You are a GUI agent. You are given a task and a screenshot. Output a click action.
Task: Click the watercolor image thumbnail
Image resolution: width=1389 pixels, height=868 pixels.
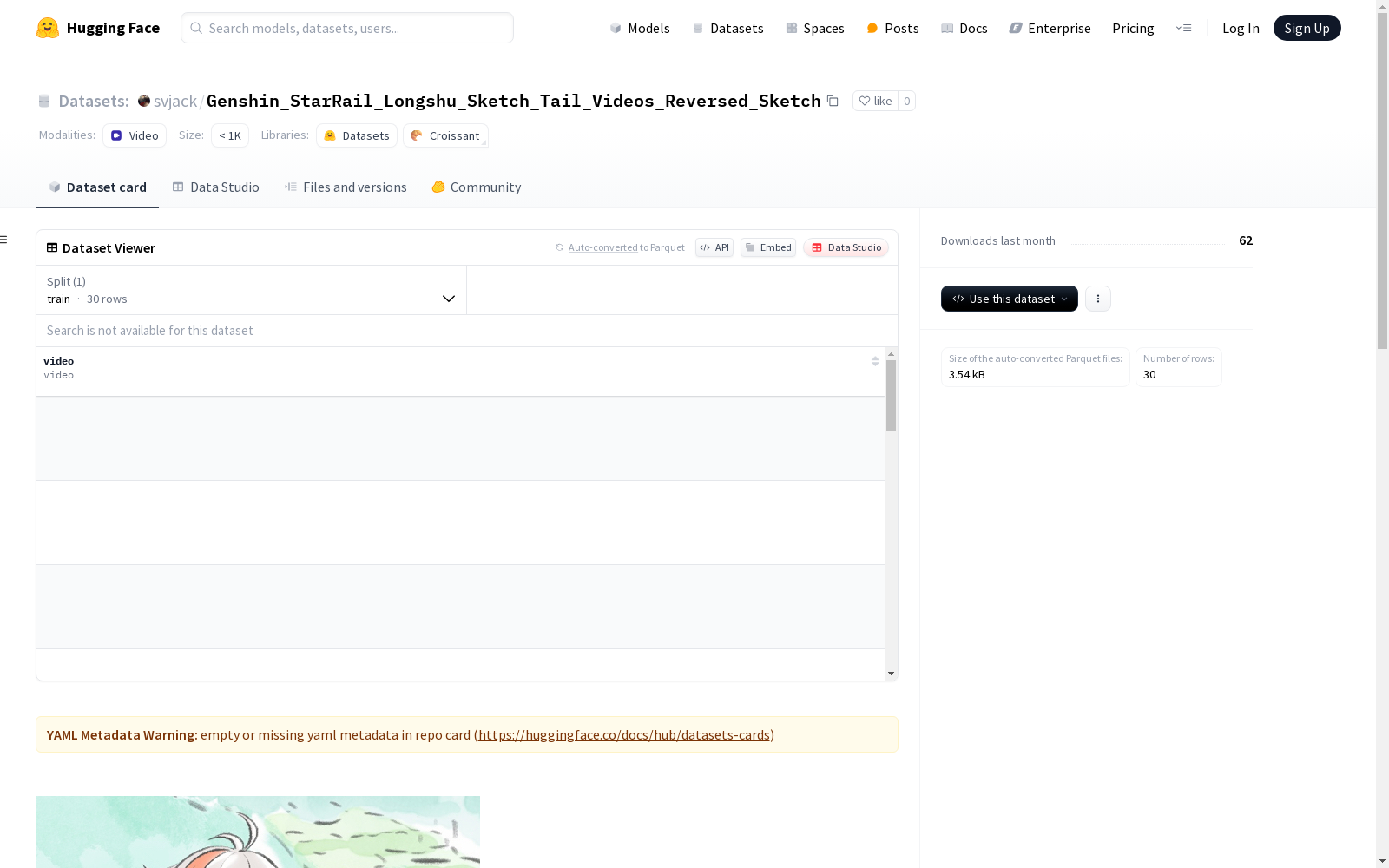(258, 832)
